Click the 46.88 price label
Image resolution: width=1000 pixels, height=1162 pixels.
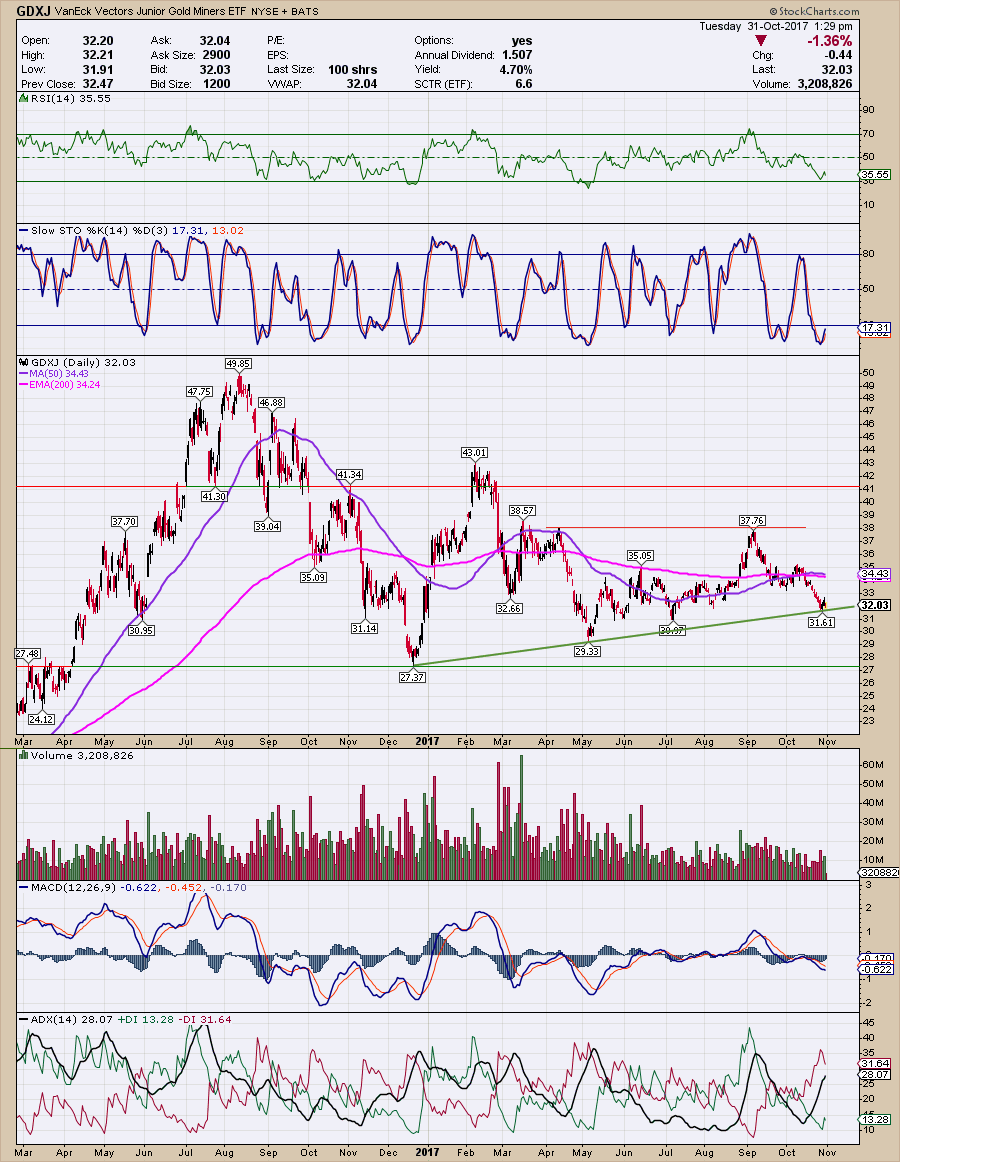click(x=271, y=402)
